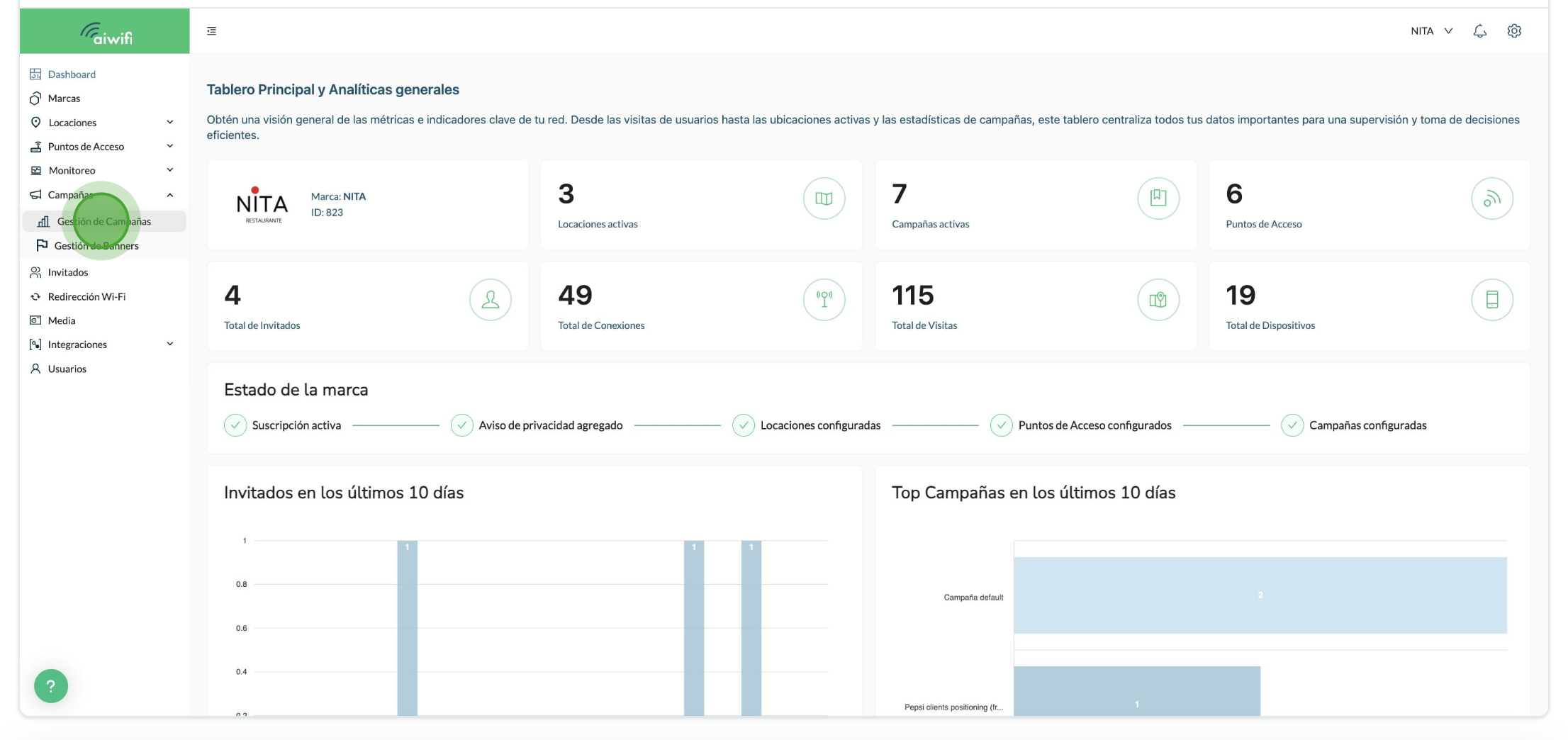
Task: Click the Dashboard grid icon
Action: 35,74
